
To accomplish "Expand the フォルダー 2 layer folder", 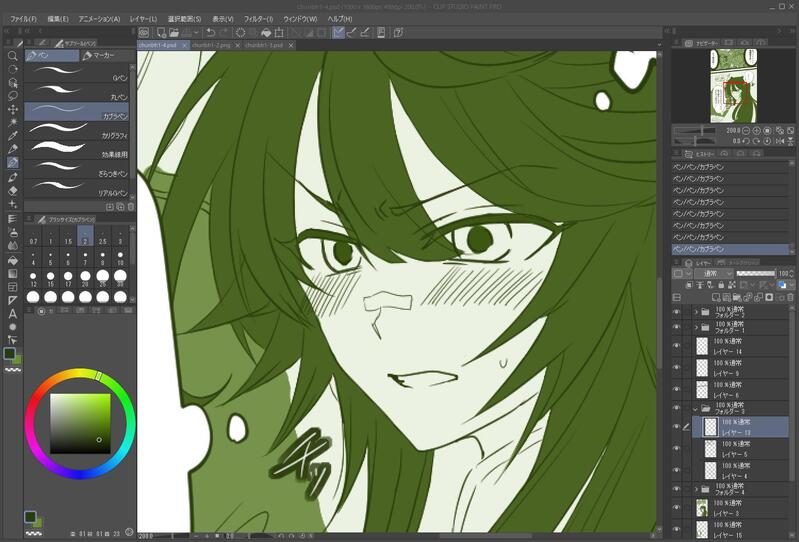I will point(696,312).
